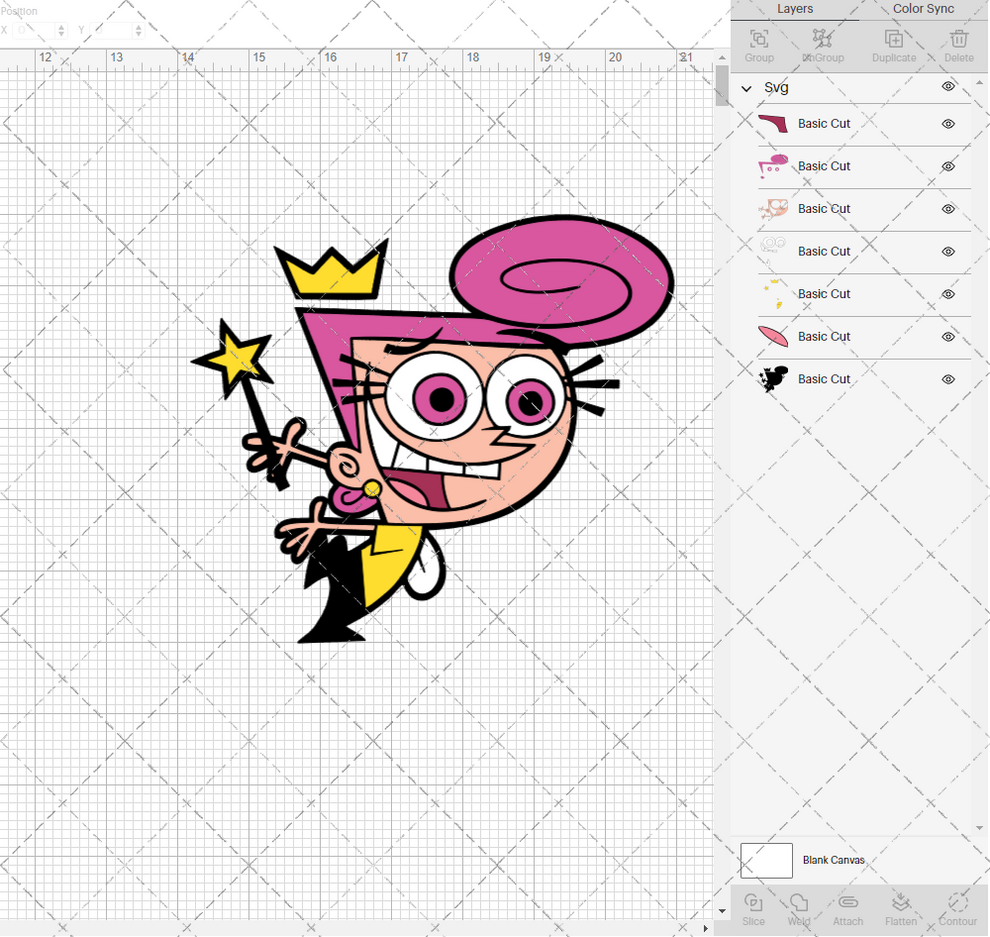Viewport: 990px width, 937px height.
Task: Switch to the Color Sync tab
Action: [921, 9]
